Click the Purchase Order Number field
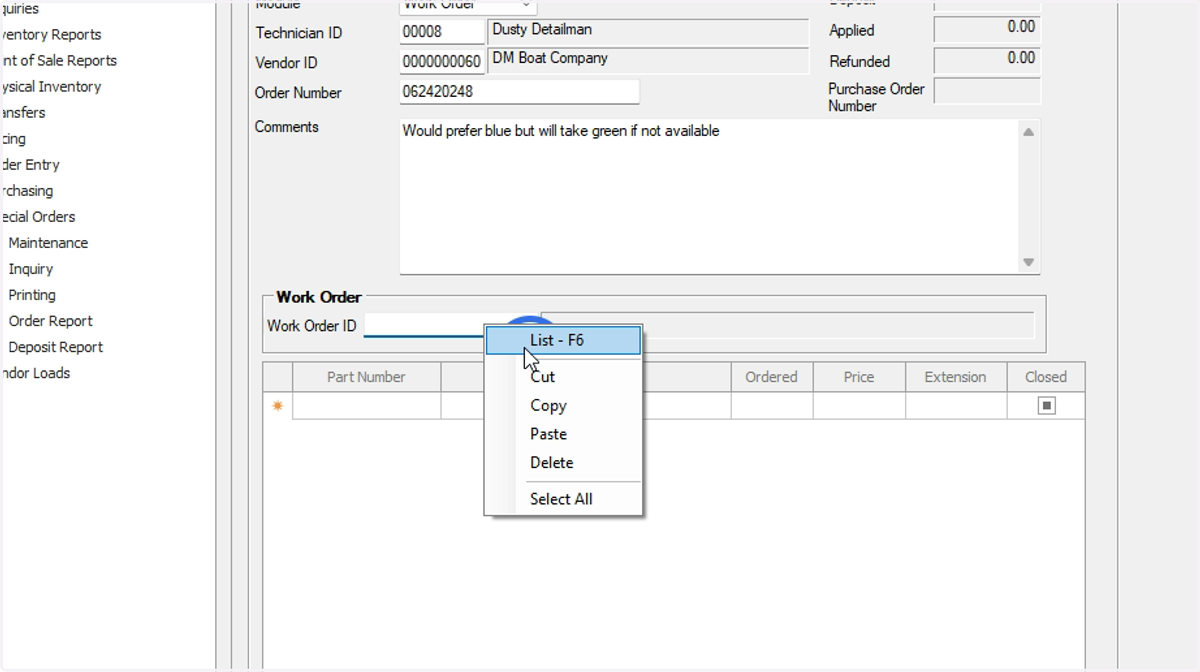 987,92
